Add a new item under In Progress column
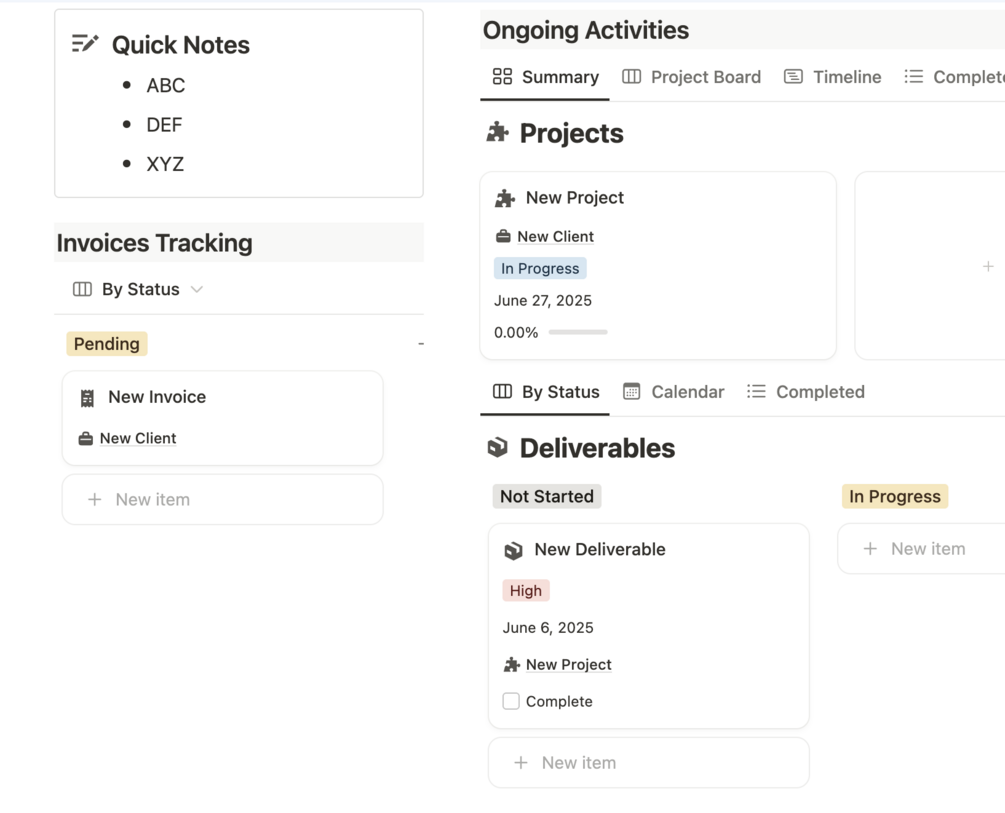The image size is (1005, 813). tap(920, 549)
